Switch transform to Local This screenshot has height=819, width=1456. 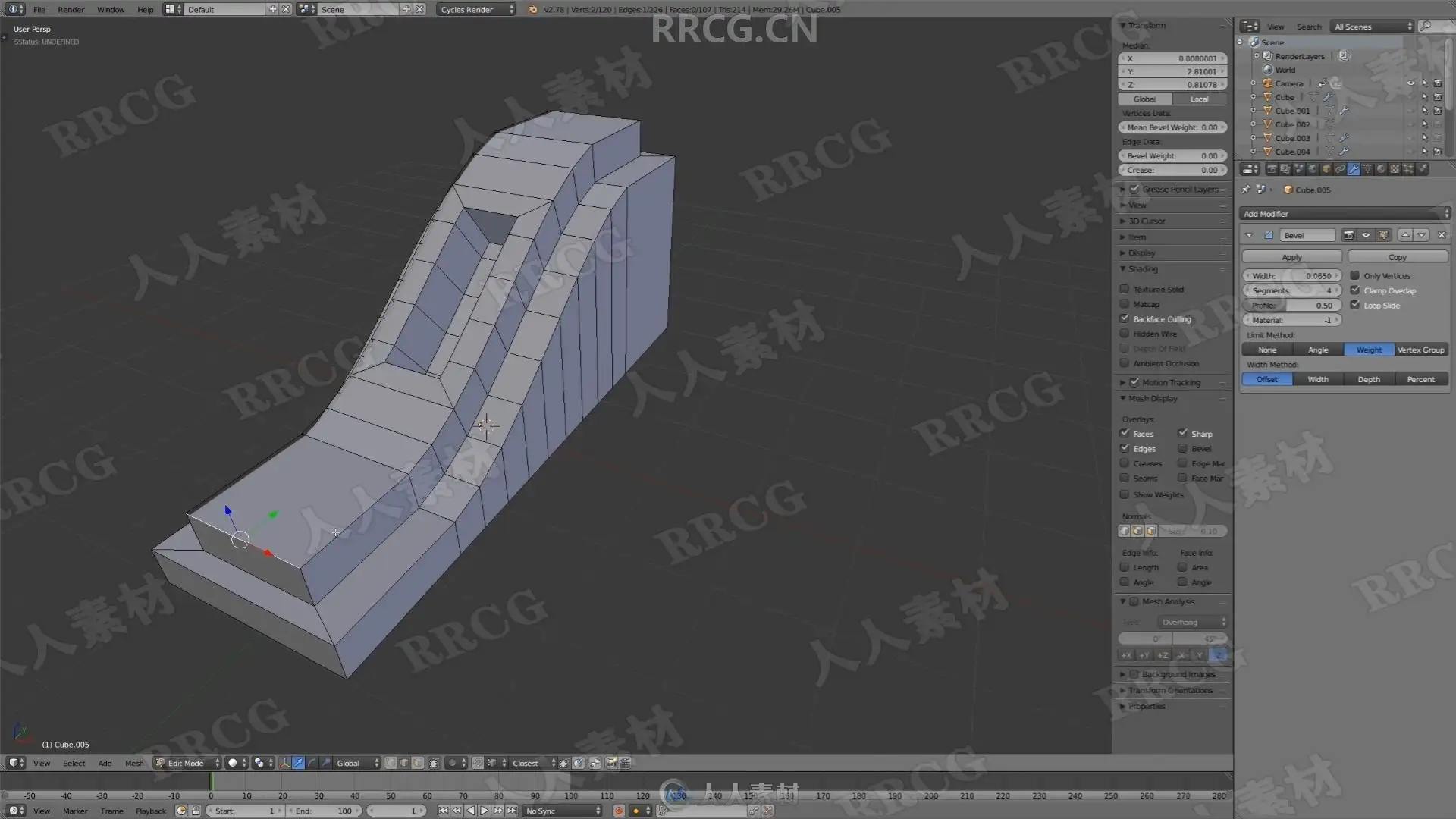click(1199, 99)
